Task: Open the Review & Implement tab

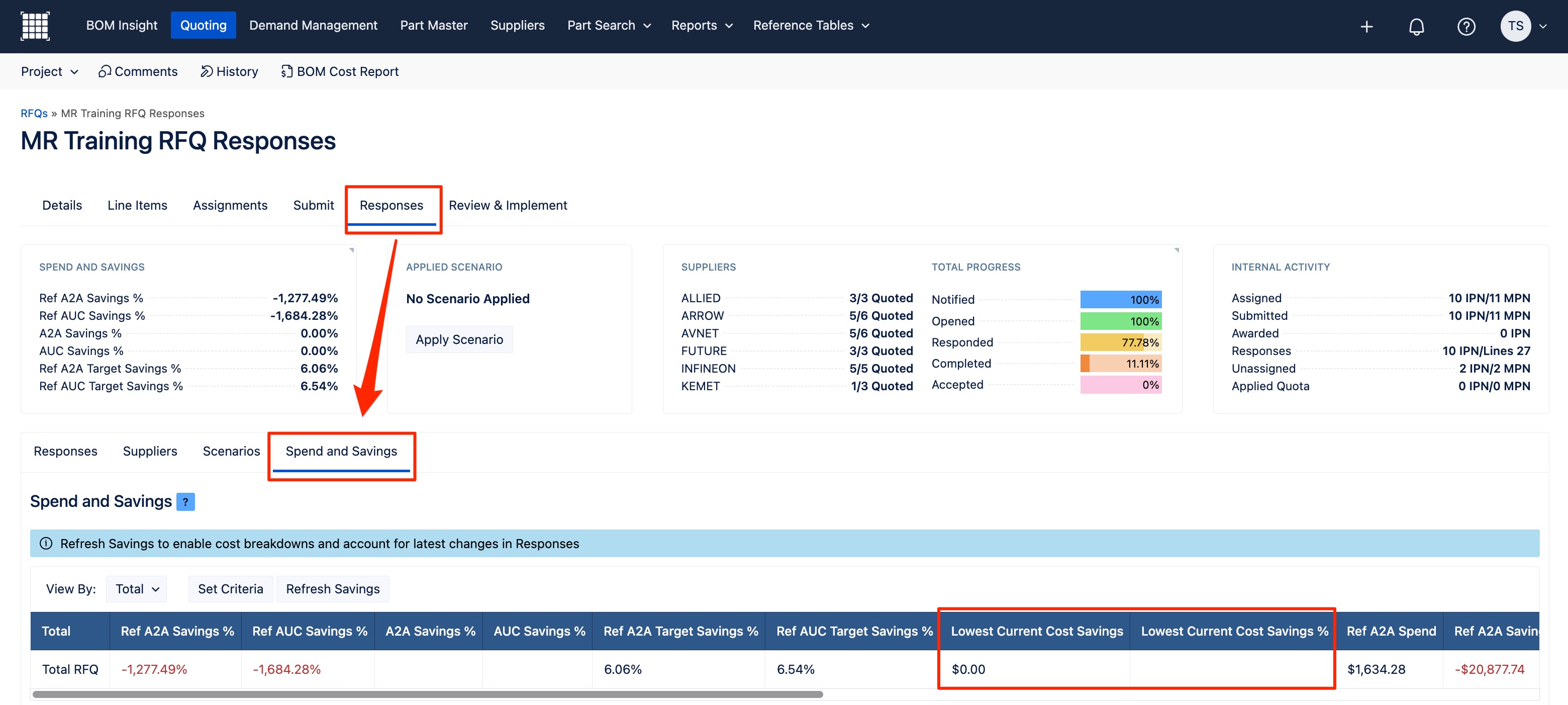Action: 508,205
